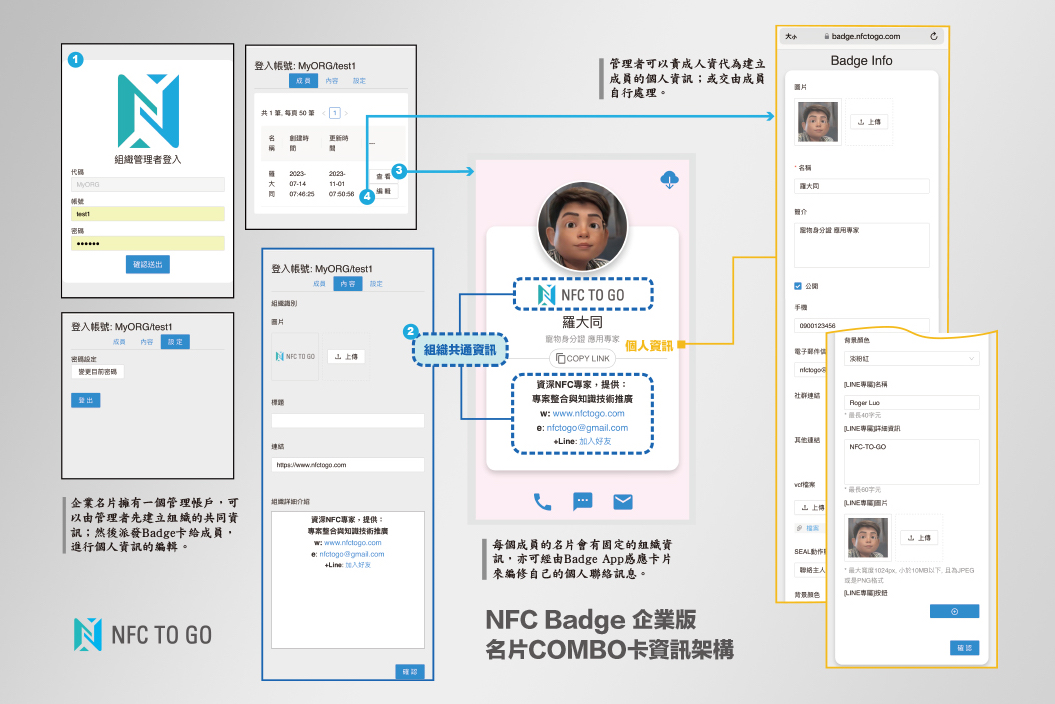Toggle the 公開 checkbox in Badge Info
This screenshot has width=1055, height=704.
tap(798, 286)
